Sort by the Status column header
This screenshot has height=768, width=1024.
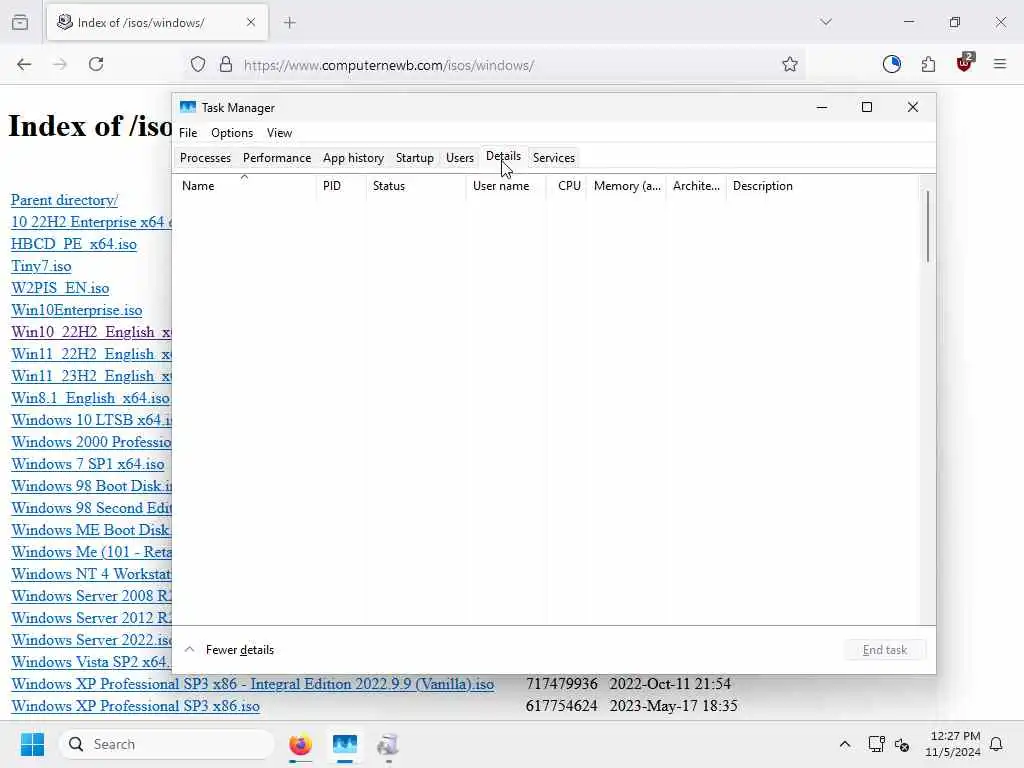point(416,185)
